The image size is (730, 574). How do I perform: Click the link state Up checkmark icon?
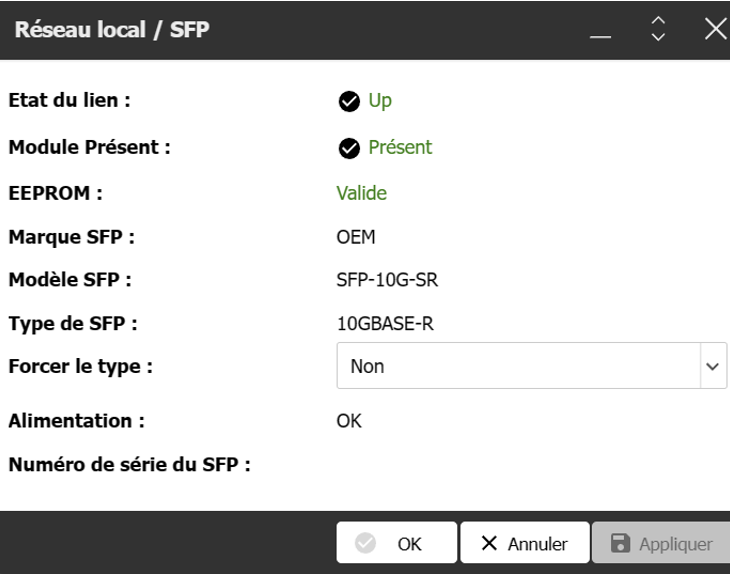tap(349, 101)
